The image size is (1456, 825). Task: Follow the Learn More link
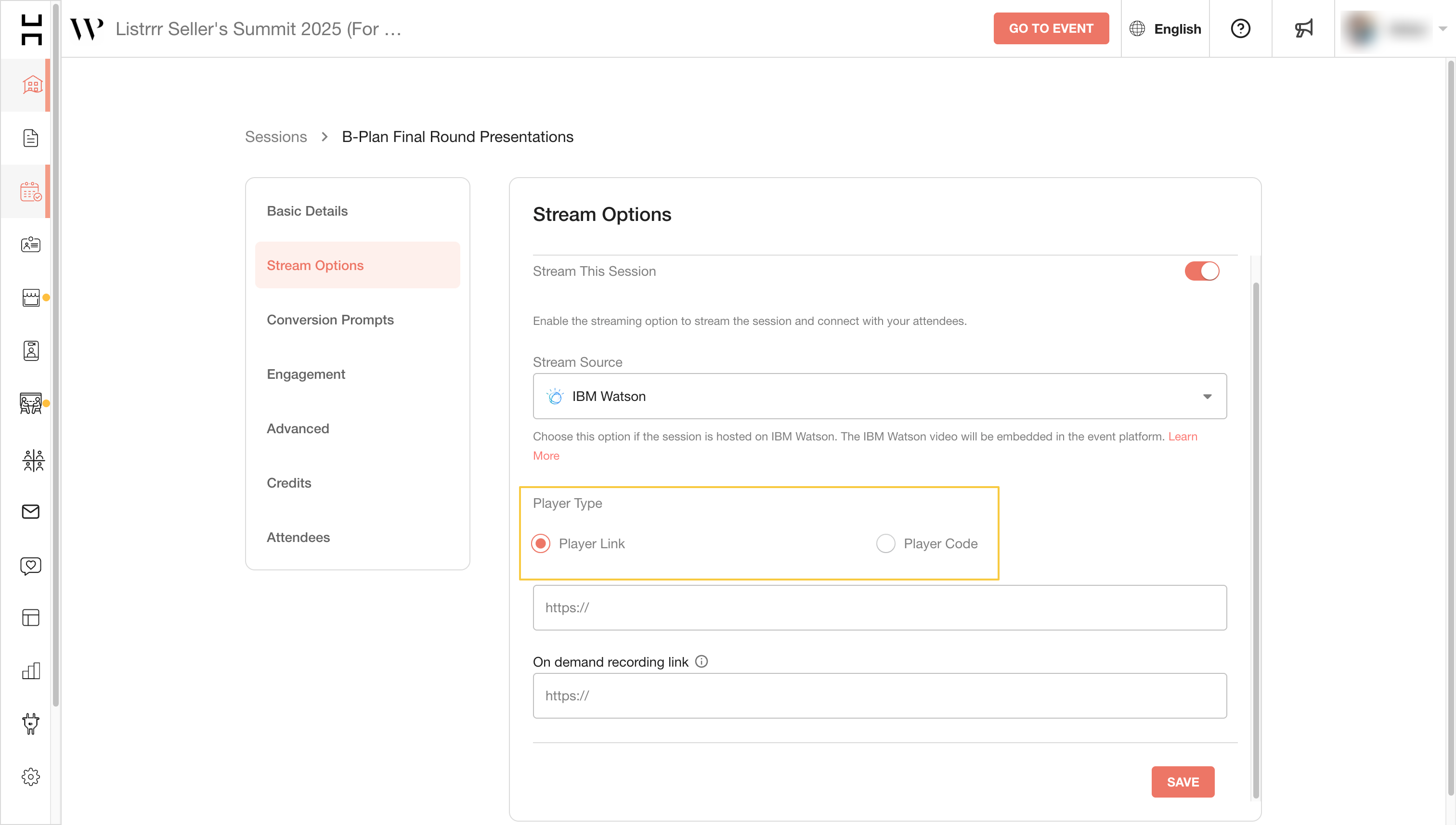tap(1182, 437)
